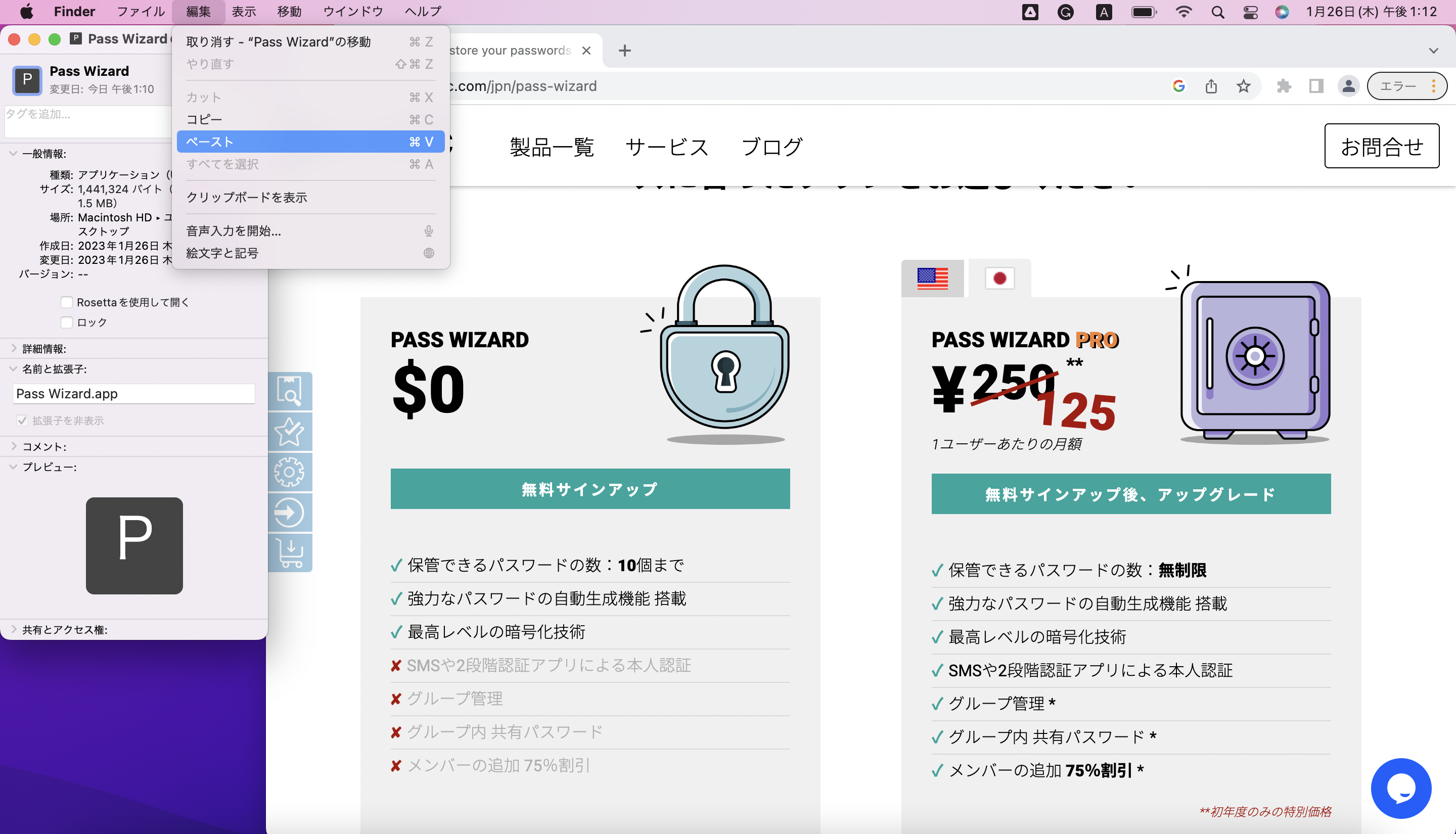Click the エラー button in Chrome toolbar
The image size is (1456, 834).
(1398, 86)
